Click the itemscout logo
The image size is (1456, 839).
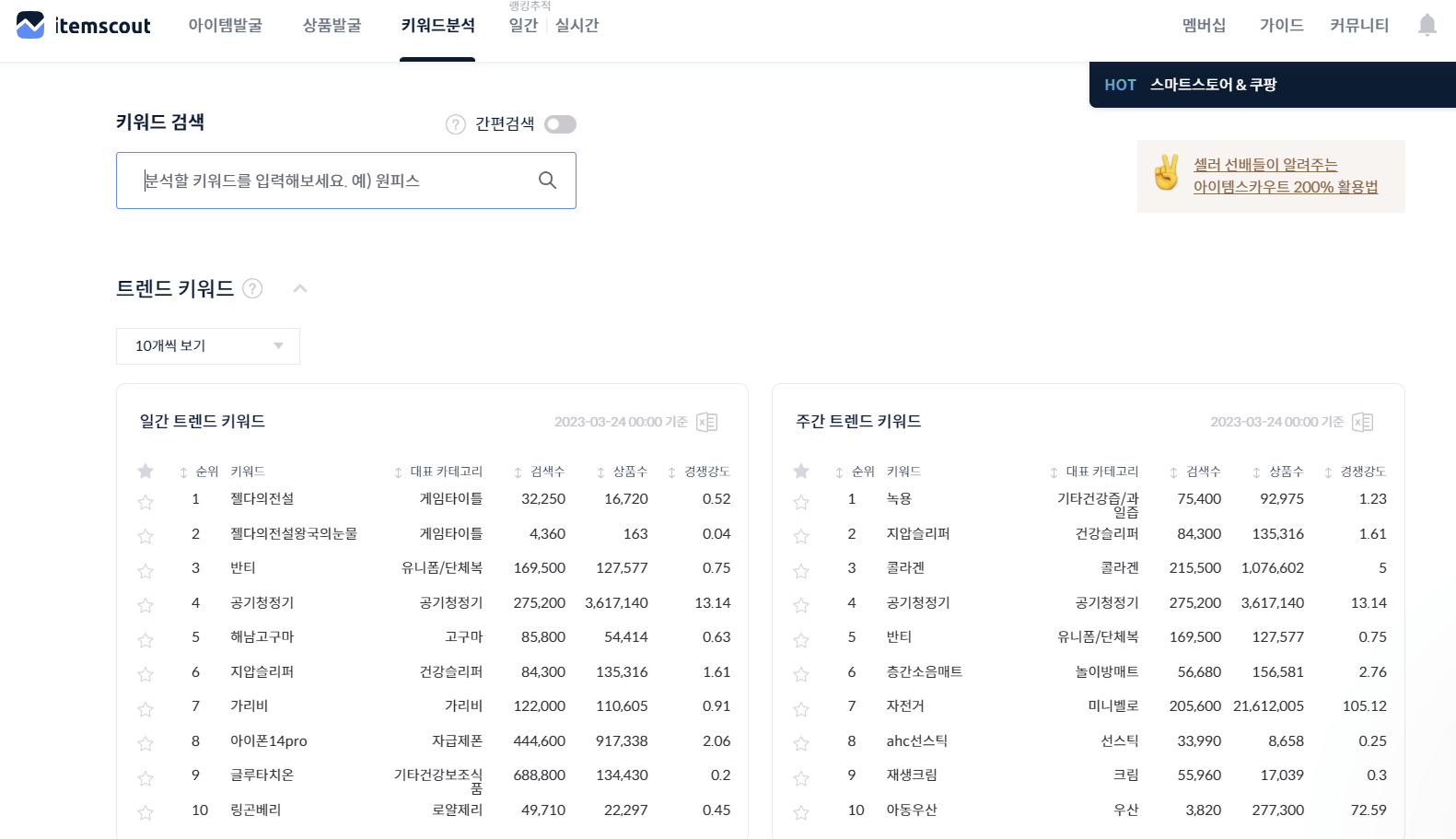click(84, 25)
